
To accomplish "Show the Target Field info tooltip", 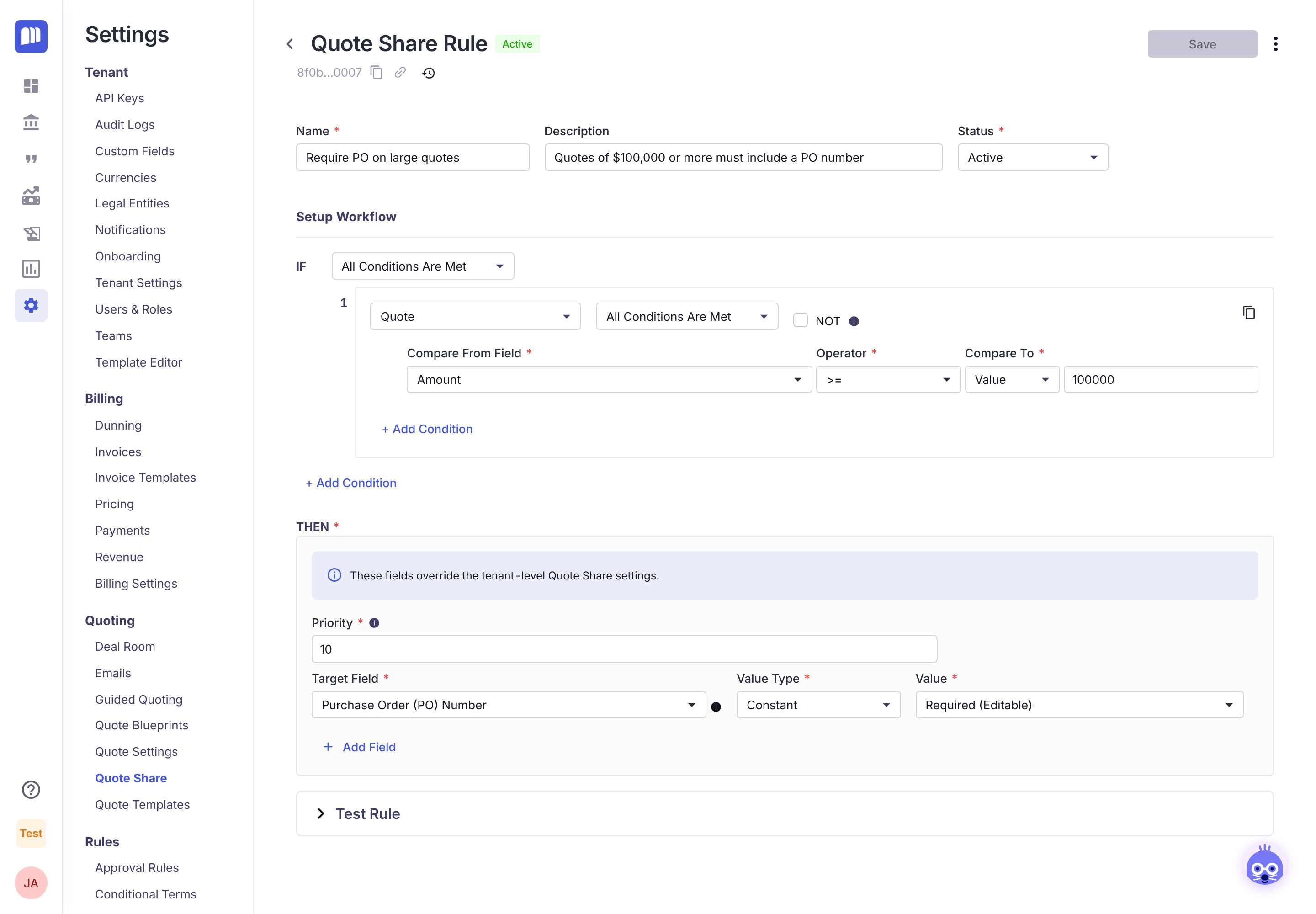I will (716, 707).
